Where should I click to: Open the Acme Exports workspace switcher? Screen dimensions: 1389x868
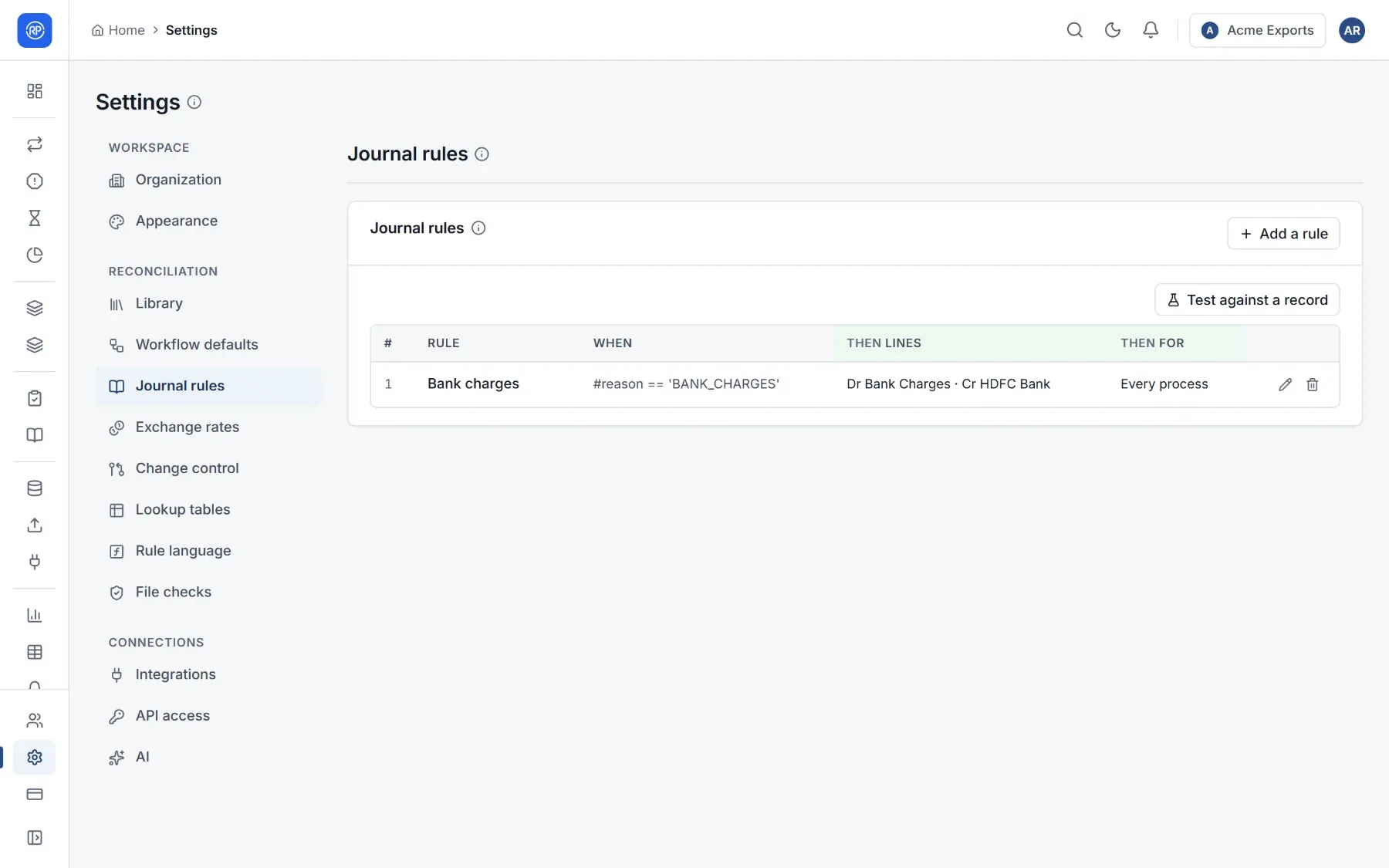[1257, 30]
